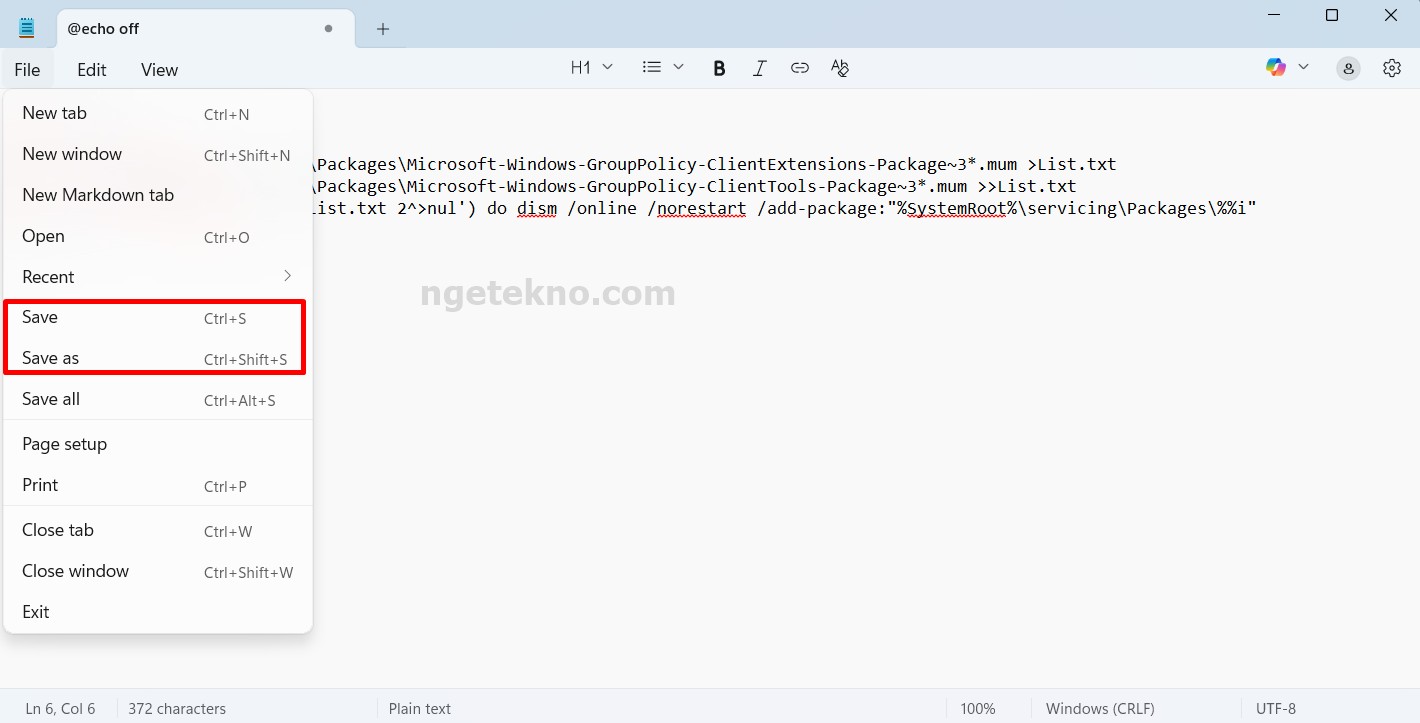
Task: Open Notepad settings gear
Action: point(1391,68)
